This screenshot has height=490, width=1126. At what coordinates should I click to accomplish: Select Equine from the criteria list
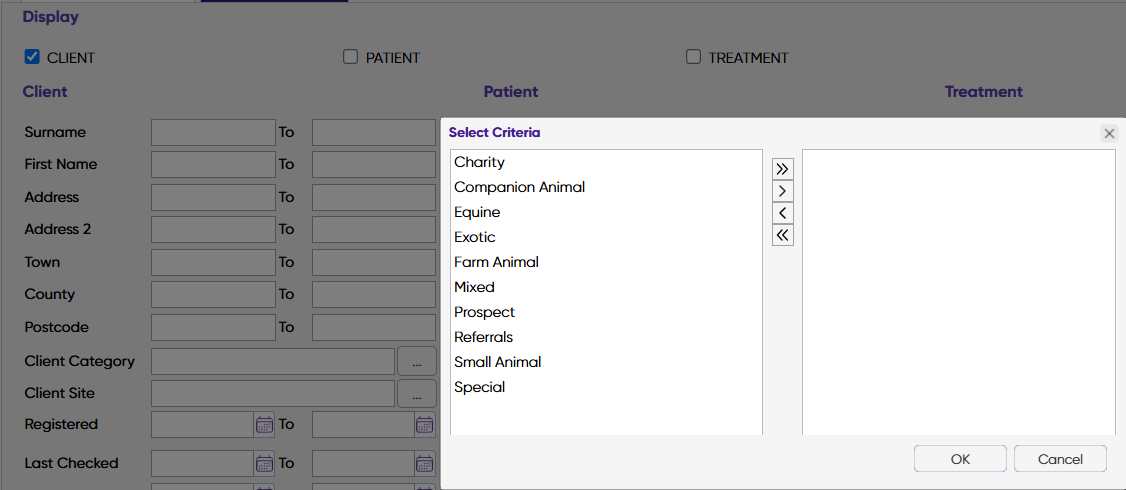[x=477, y=212]
